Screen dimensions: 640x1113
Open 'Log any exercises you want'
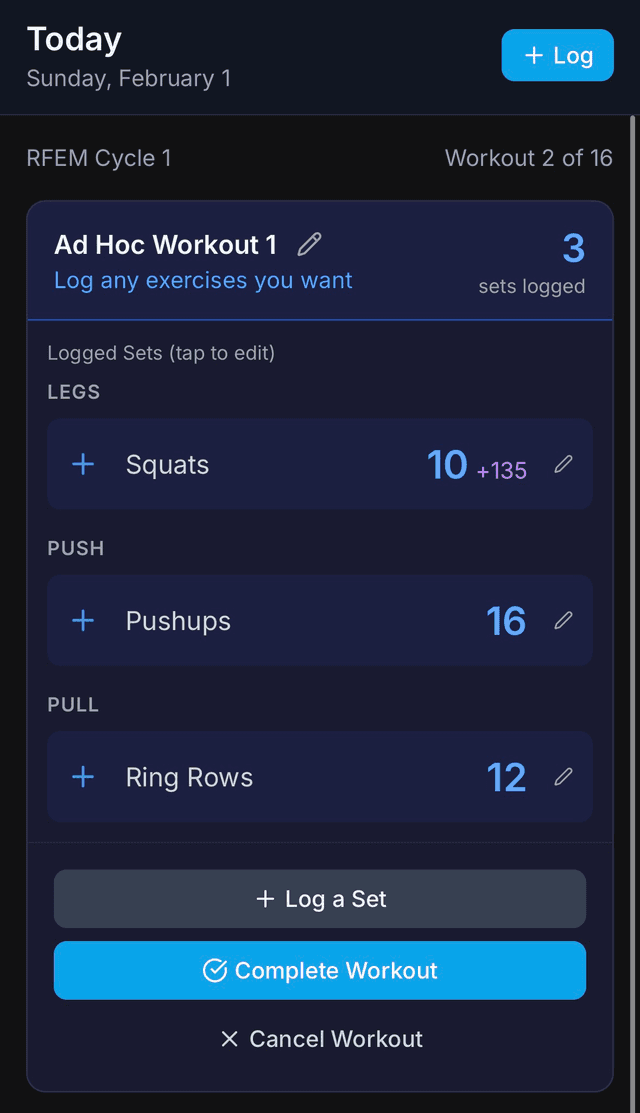click(x=203, y=280)
